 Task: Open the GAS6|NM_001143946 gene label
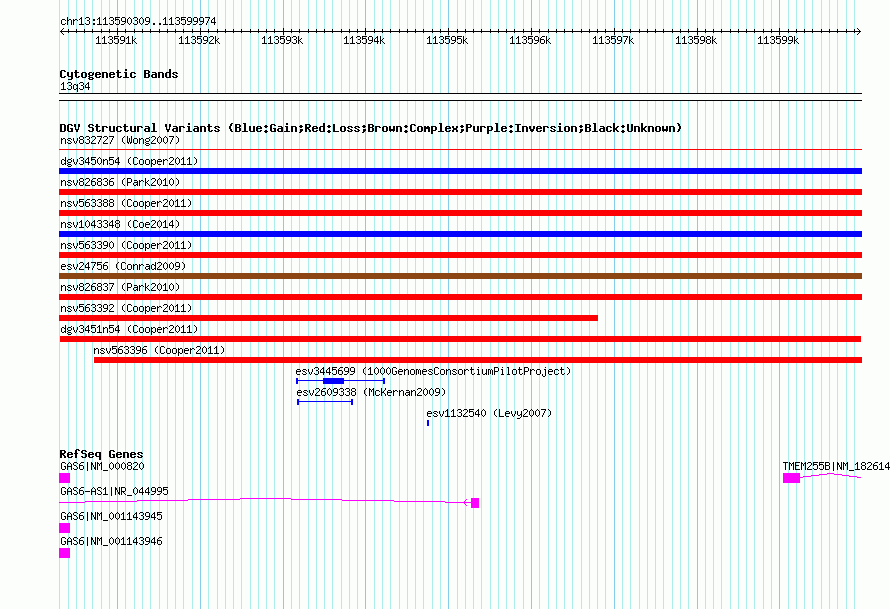(111, 541)
